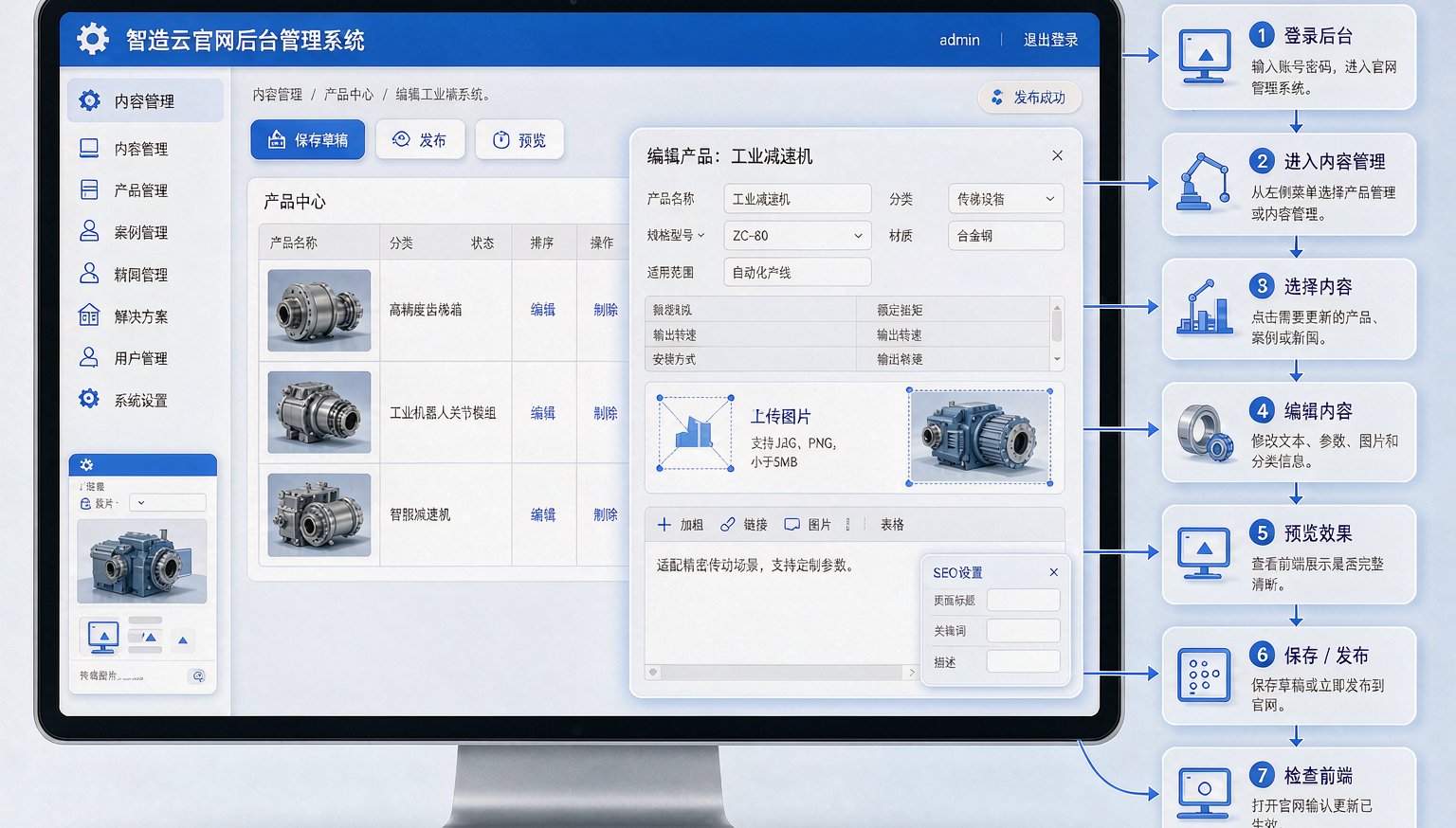This screenshot has width=1456, height=828.
Task: Click the 链接 link icon in editor toolbar
Action: pos(728,525)
